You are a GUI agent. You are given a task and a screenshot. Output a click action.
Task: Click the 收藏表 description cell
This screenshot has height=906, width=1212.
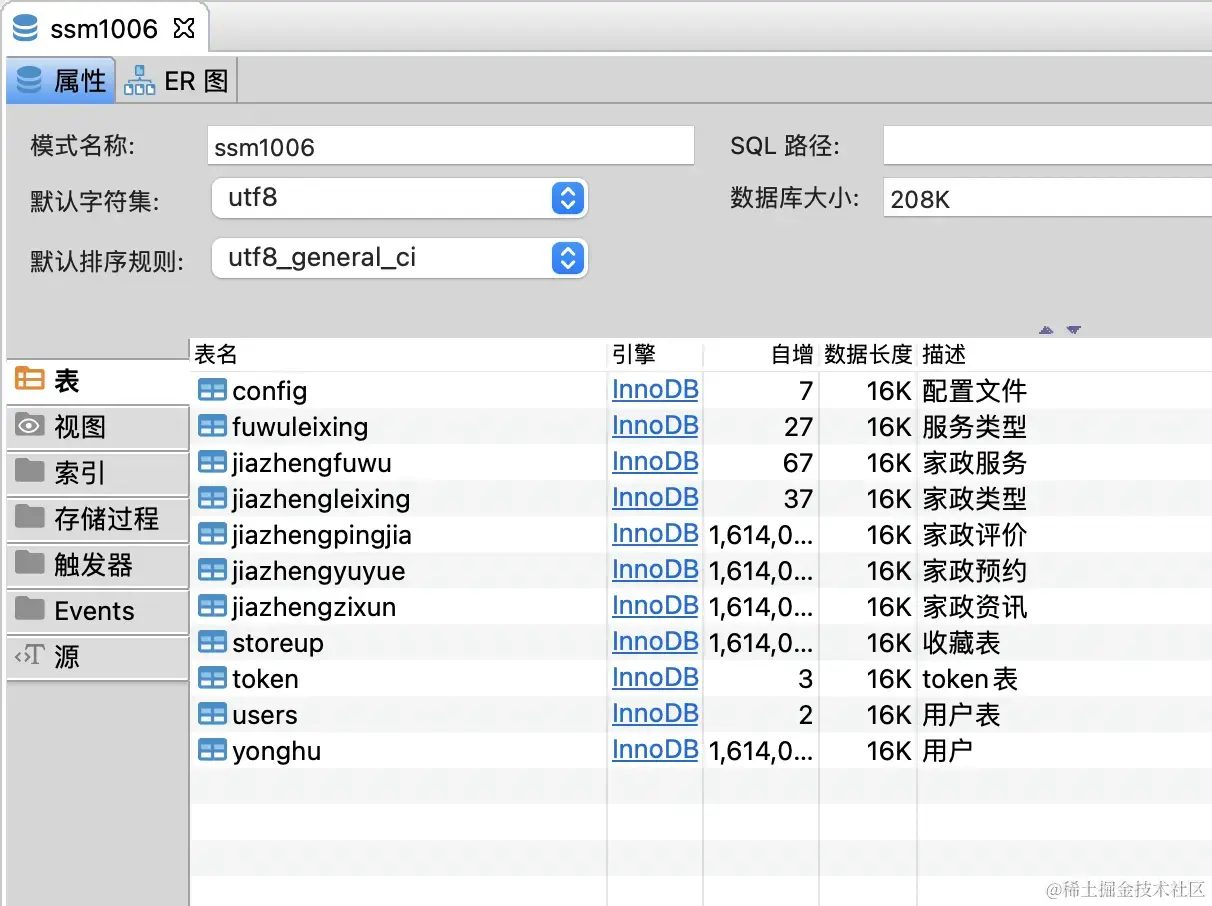[x=961, y=643]
